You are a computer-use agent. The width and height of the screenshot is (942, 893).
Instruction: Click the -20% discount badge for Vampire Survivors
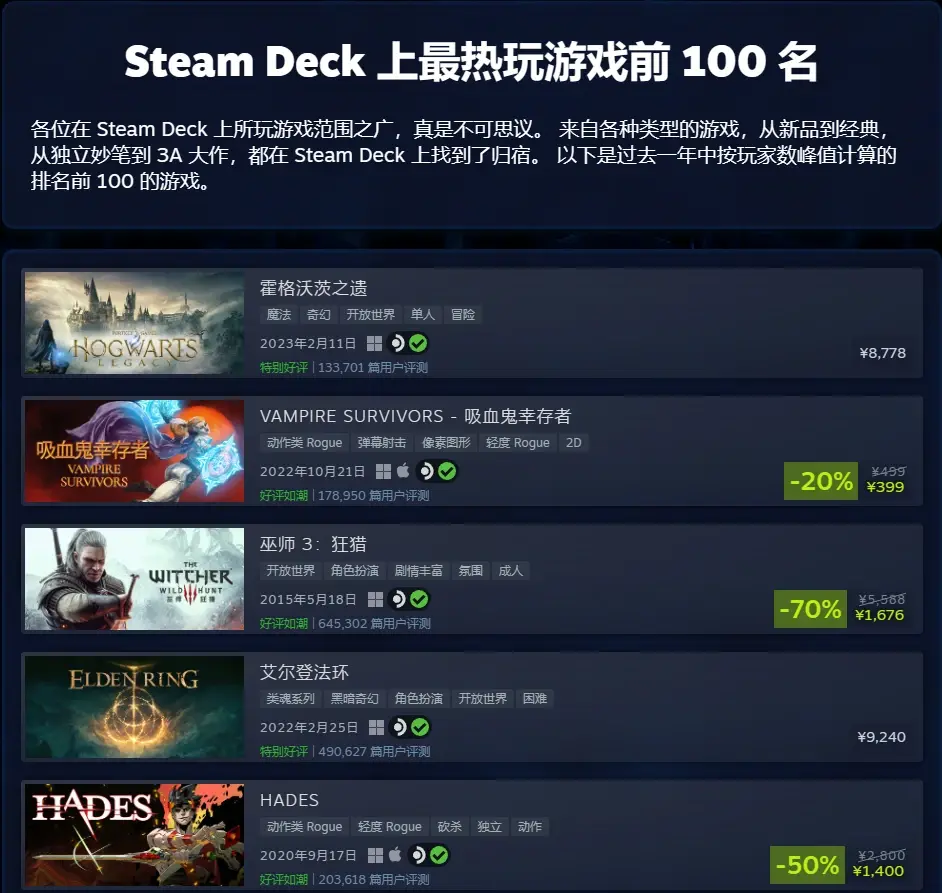(x=821, y=481)
